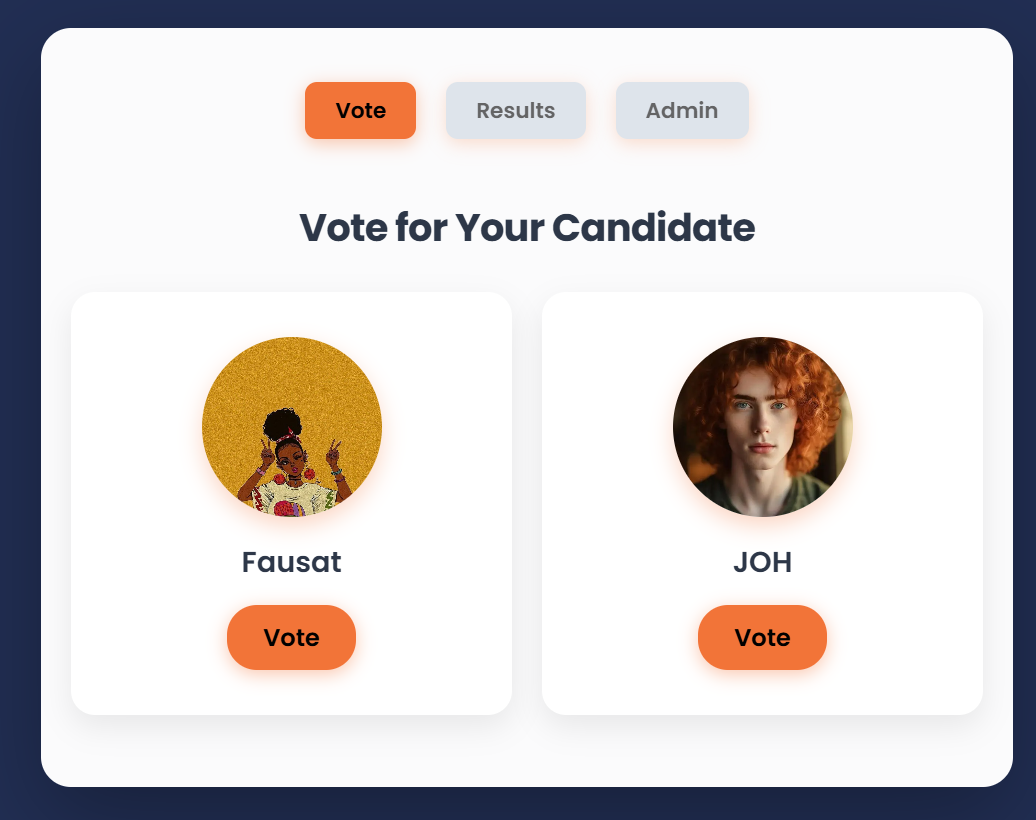Click the word "Admin" in the tab bar

[x=682, y=111]
